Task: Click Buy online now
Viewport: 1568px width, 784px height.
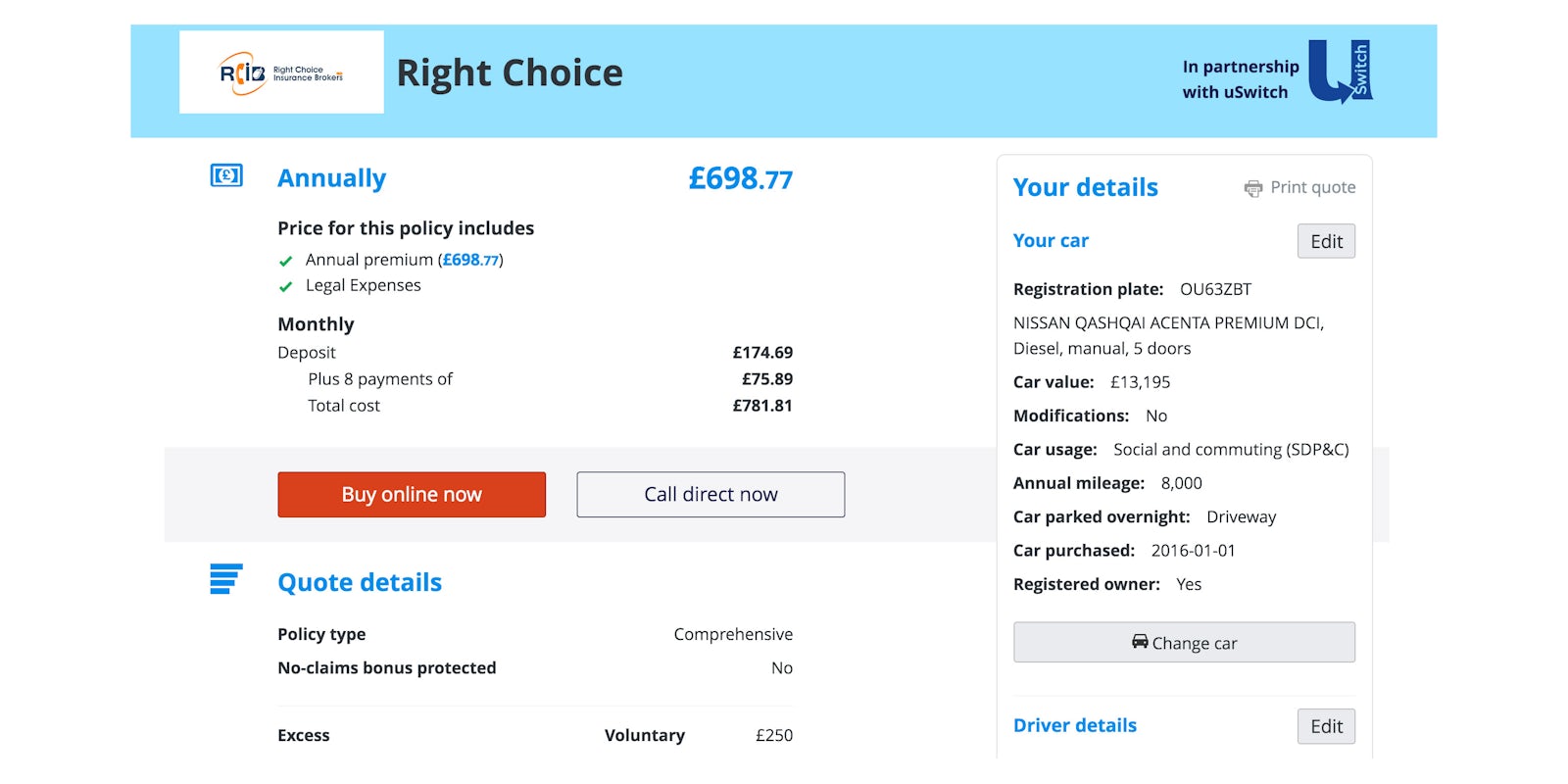Action: 411,494
